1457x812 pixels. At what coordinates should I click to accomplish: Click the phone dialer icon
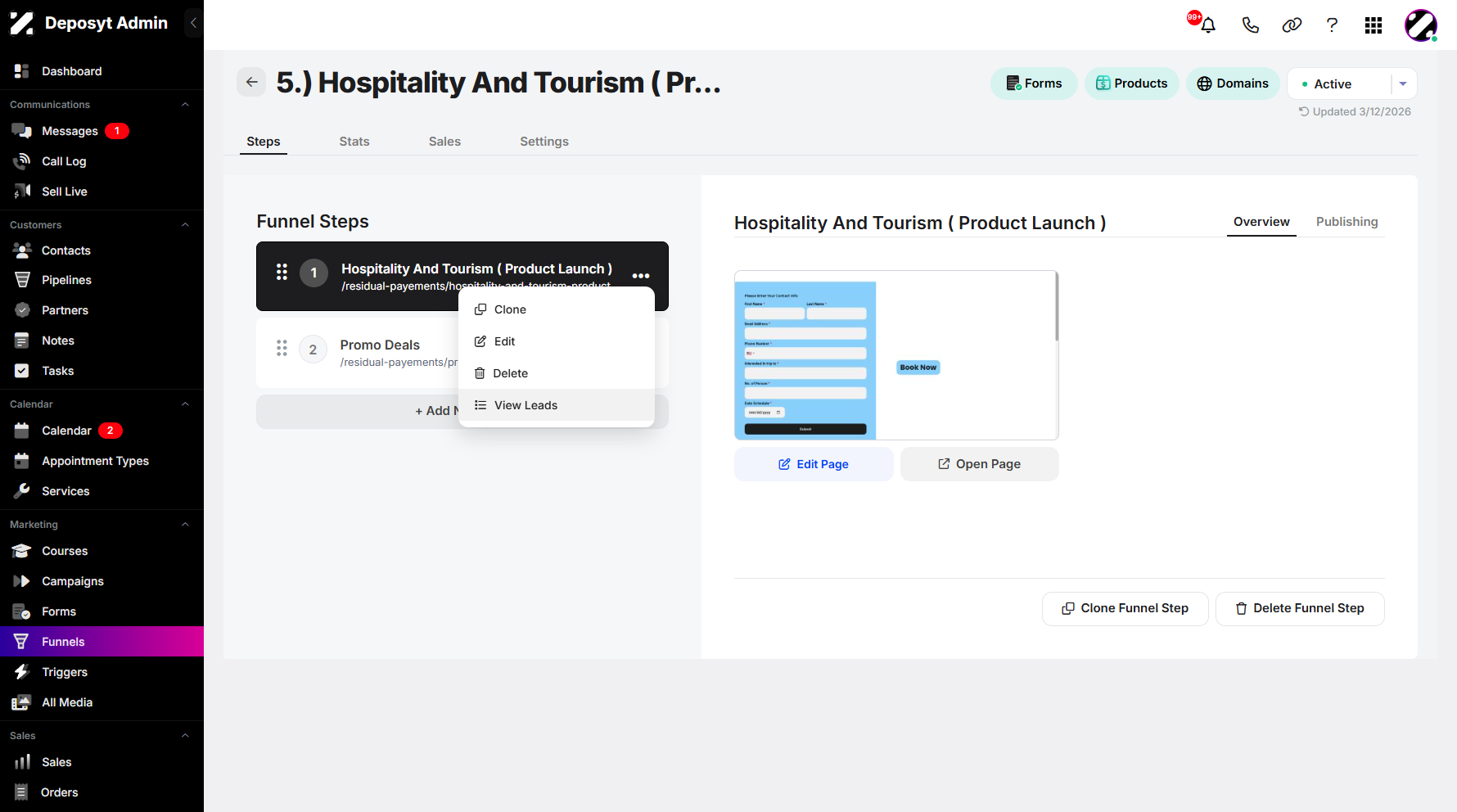pyautogui.click(x=1250, y=25)
